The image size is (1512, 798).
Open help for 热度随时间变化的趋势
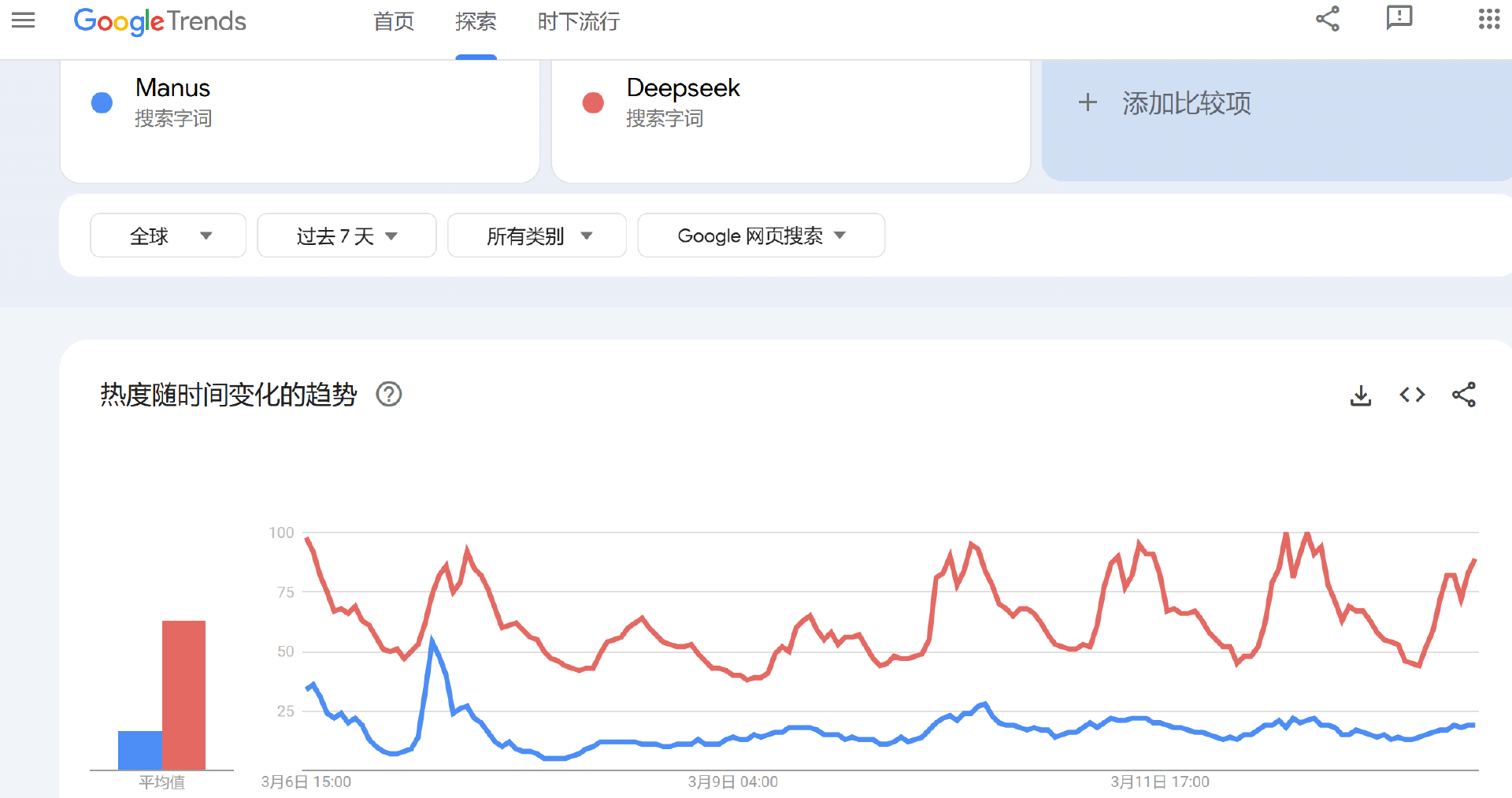coord(389,394)
